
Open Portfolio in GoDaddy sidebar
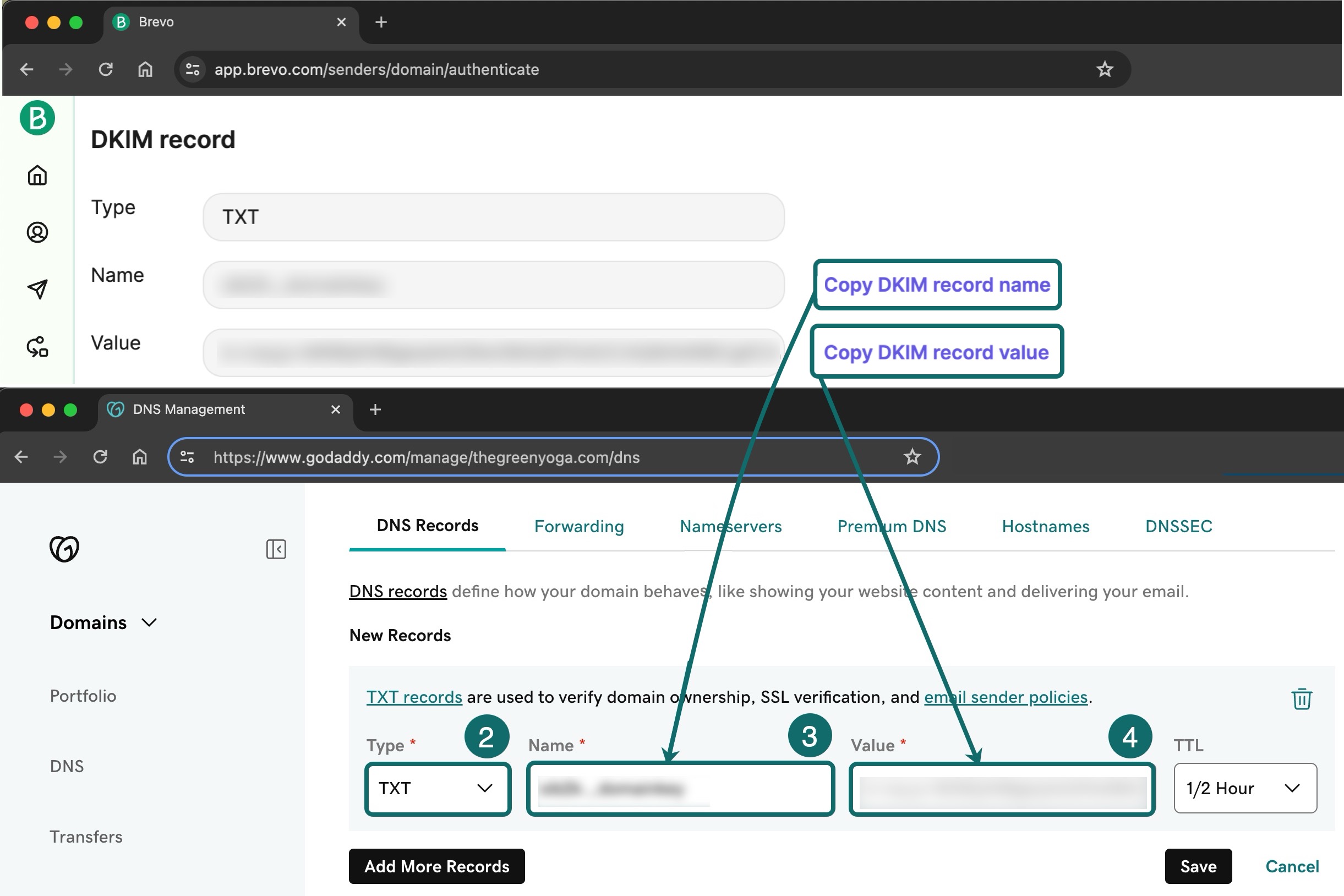[x=83, y=696]
